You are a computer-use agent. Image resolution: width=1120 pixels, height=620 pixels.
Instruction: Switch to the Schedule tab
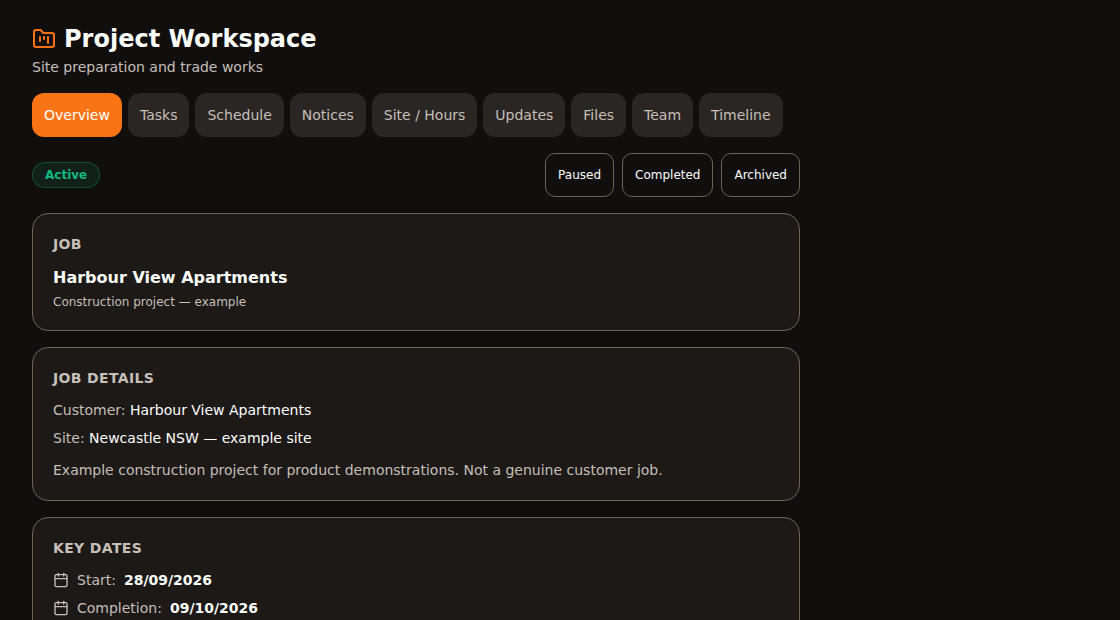[239, 115]
